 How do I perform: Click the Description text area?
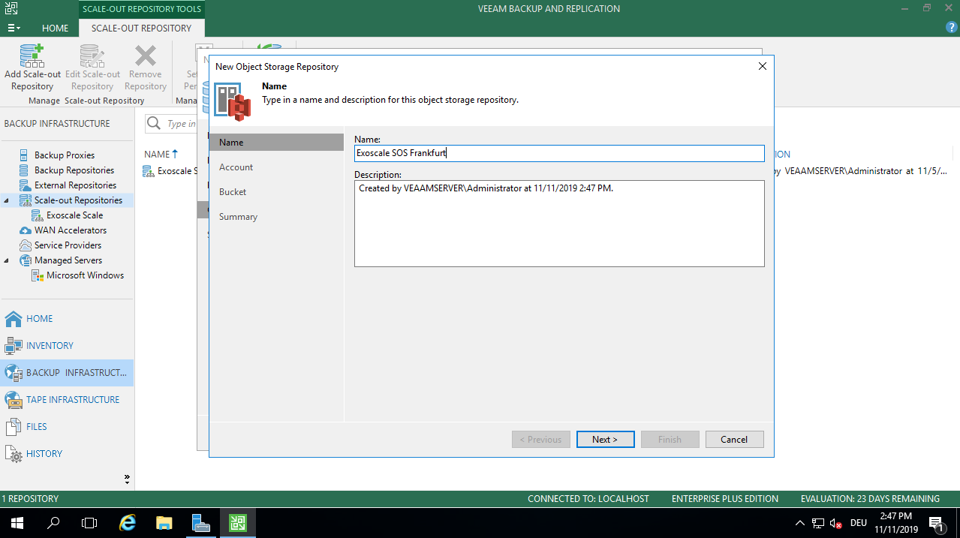pyautogui.click(x=559, y=224)
